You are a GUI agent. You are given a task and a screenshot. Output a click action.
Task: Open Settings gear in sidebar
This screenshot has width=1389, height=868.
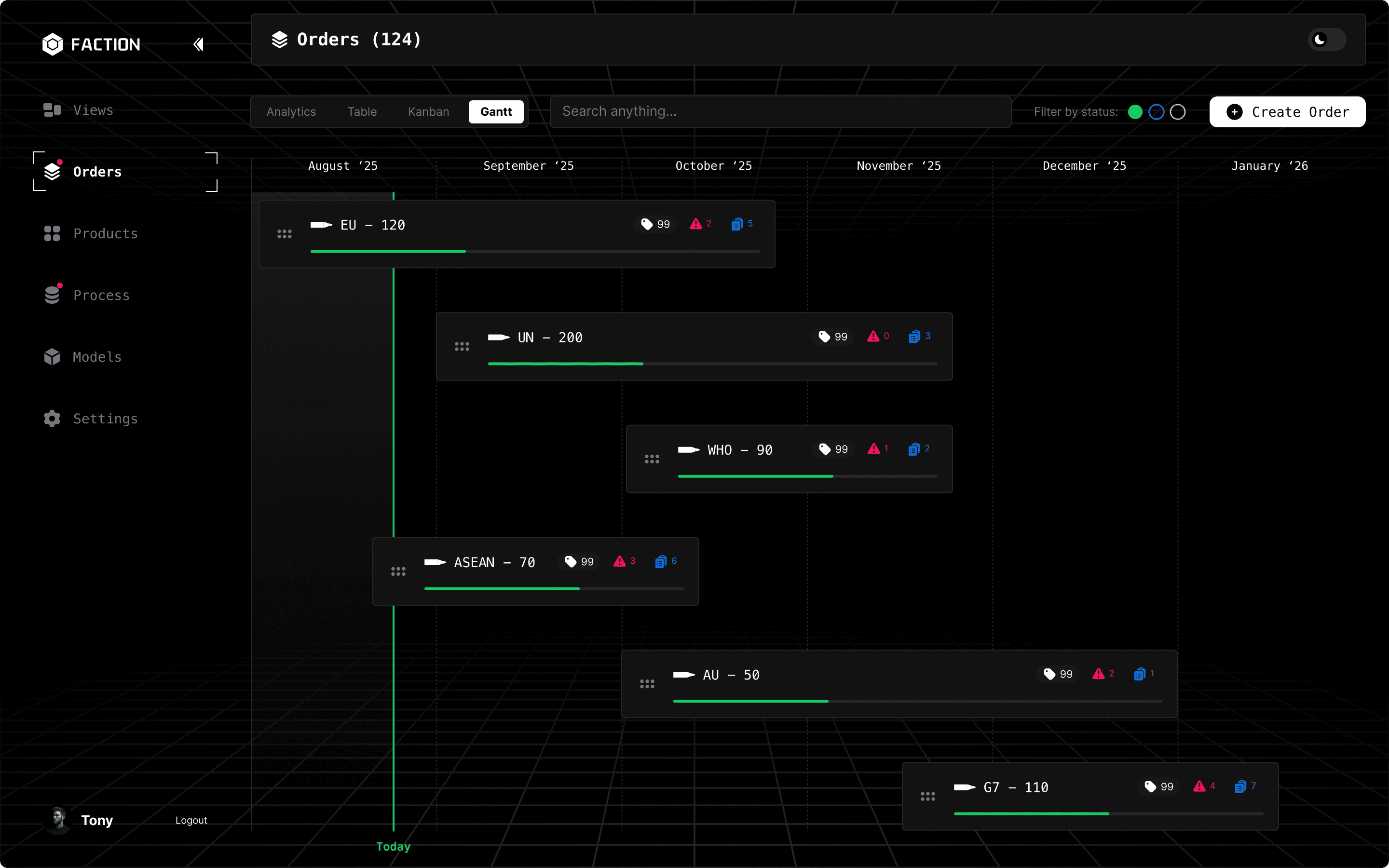[x=52, y=419]
